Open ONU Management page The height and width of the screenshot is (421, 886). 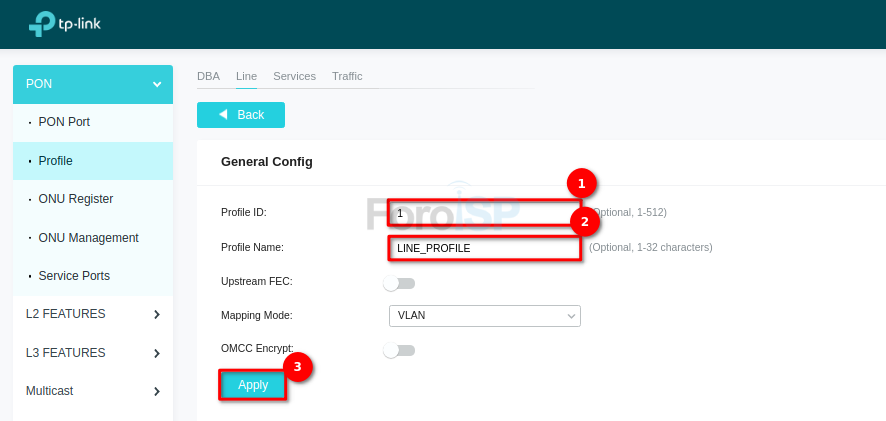click(88, 238)
